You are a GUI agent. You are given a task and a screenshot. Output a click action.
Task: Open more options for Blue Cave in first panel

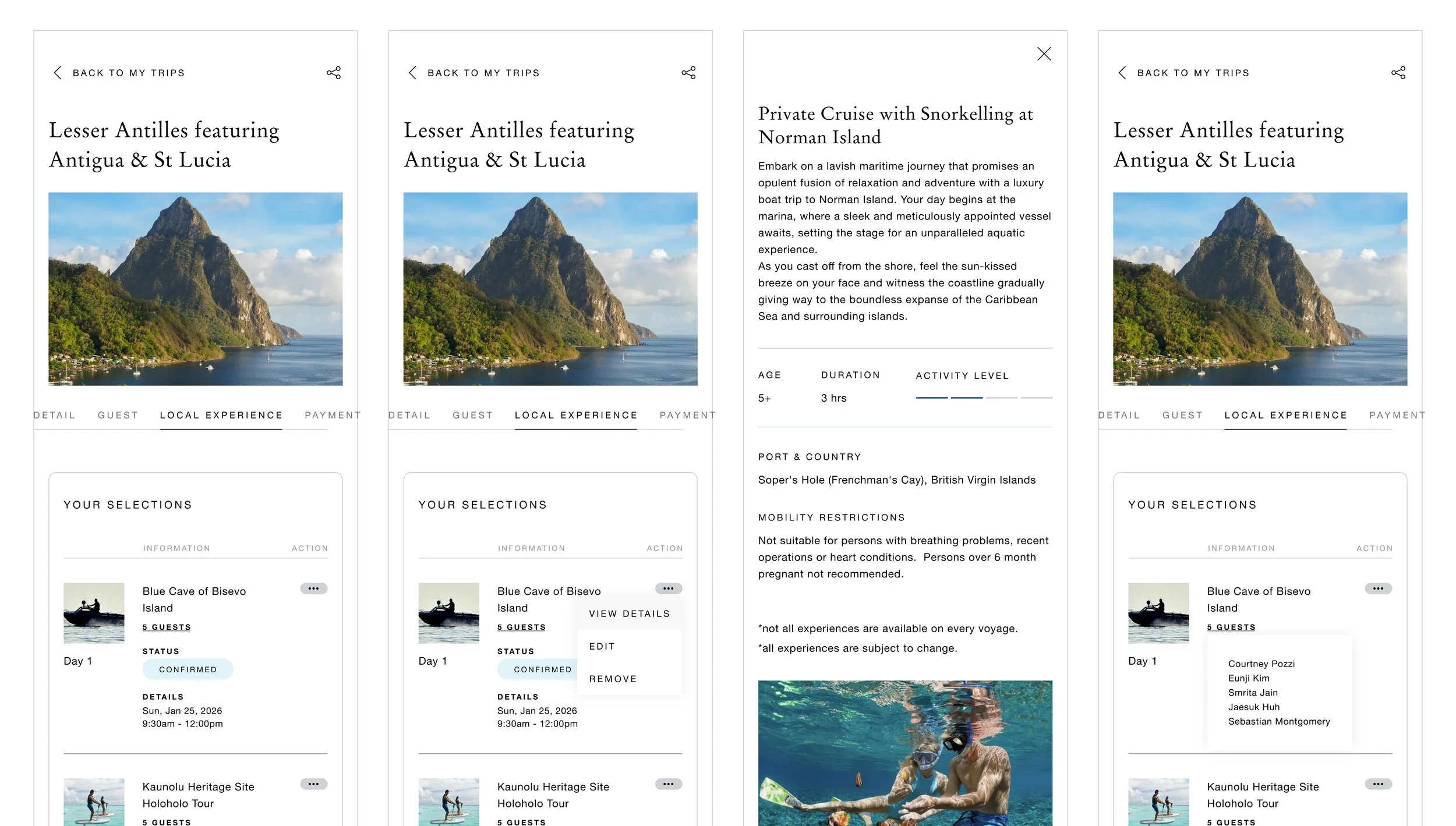click(313, 589)
